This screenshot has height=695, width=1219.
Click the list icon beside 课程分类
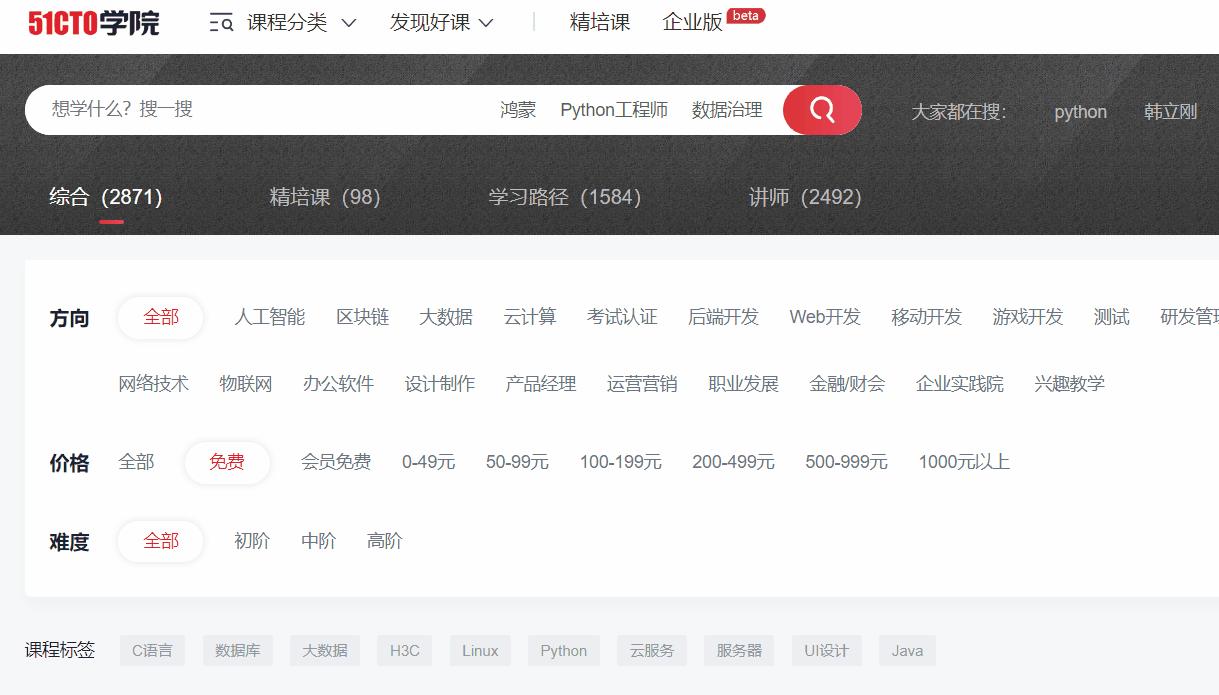coord(220,21)
